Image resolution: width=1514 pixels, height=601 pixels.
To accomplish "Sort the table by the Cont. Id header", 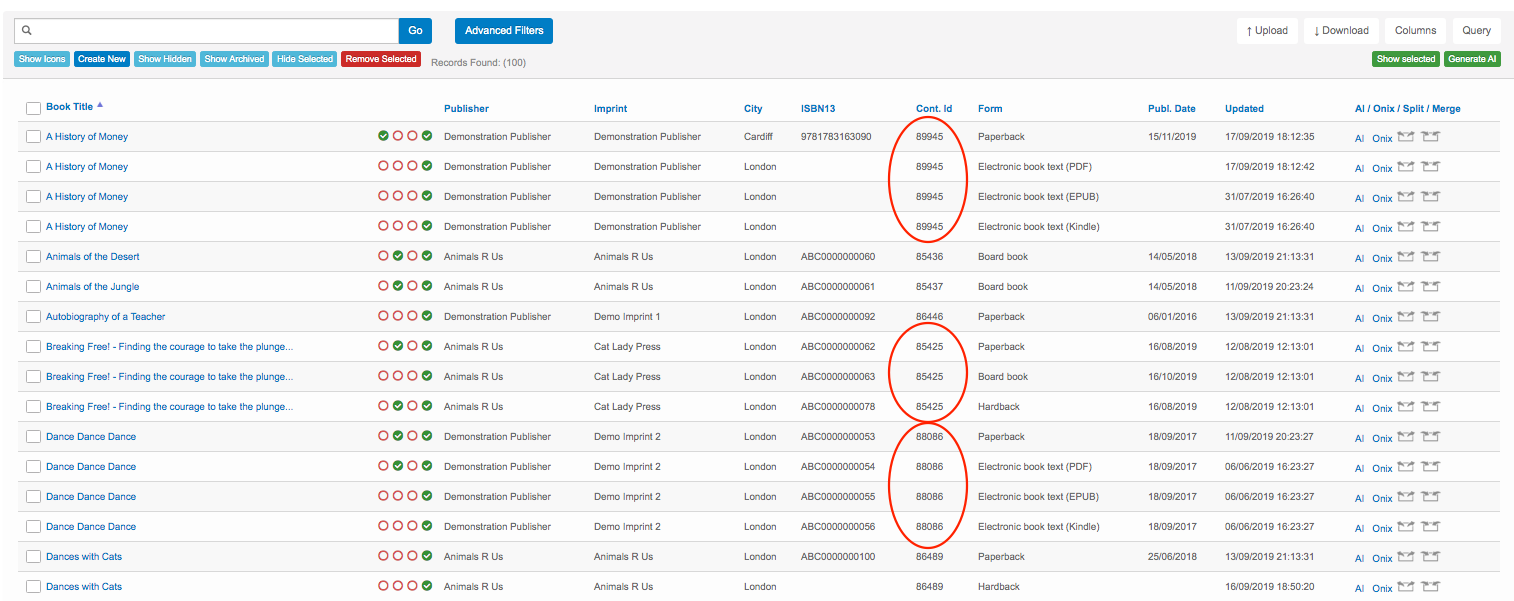I will click(x=934, y=109).
